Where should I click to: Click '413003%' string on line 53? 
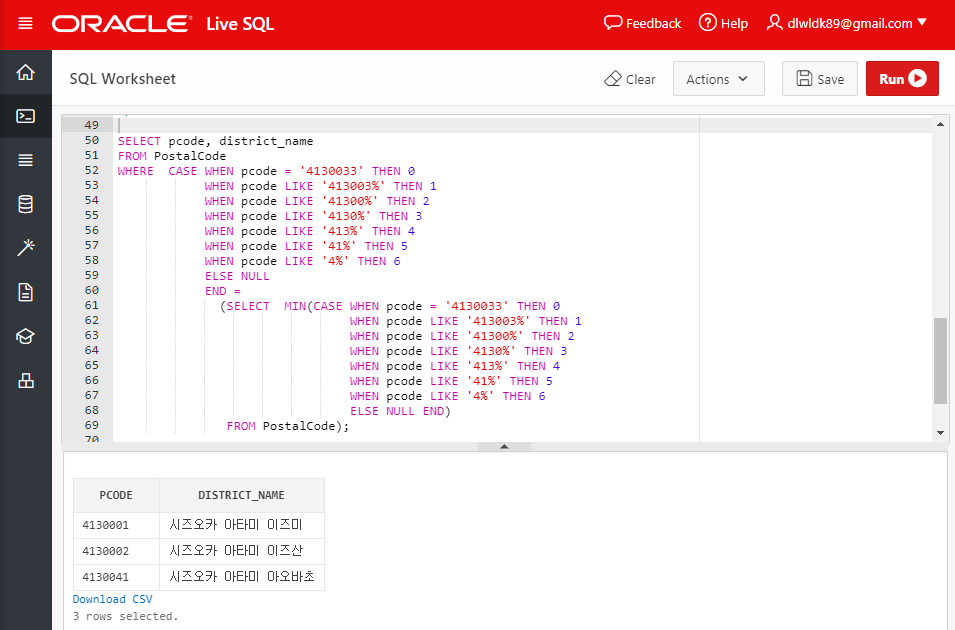(x=353, y=186)
